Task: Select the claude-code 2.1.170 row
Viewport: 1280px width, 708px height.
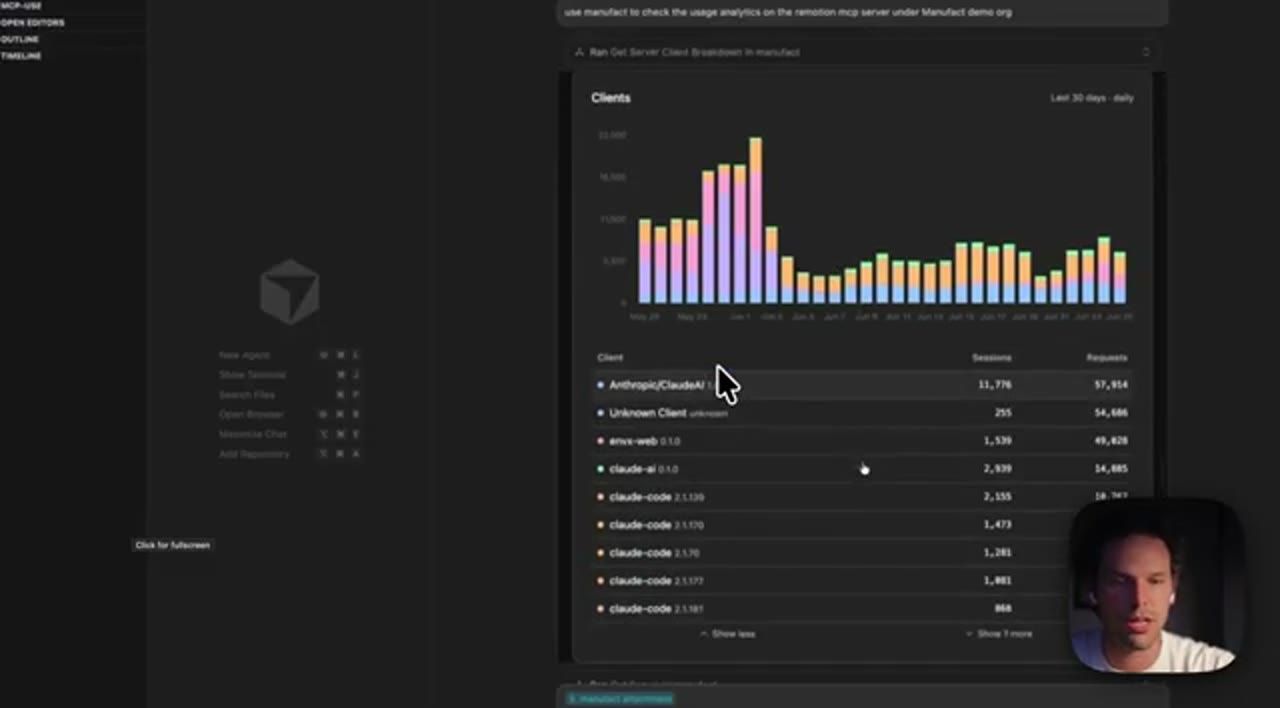Action: (862, 525)
